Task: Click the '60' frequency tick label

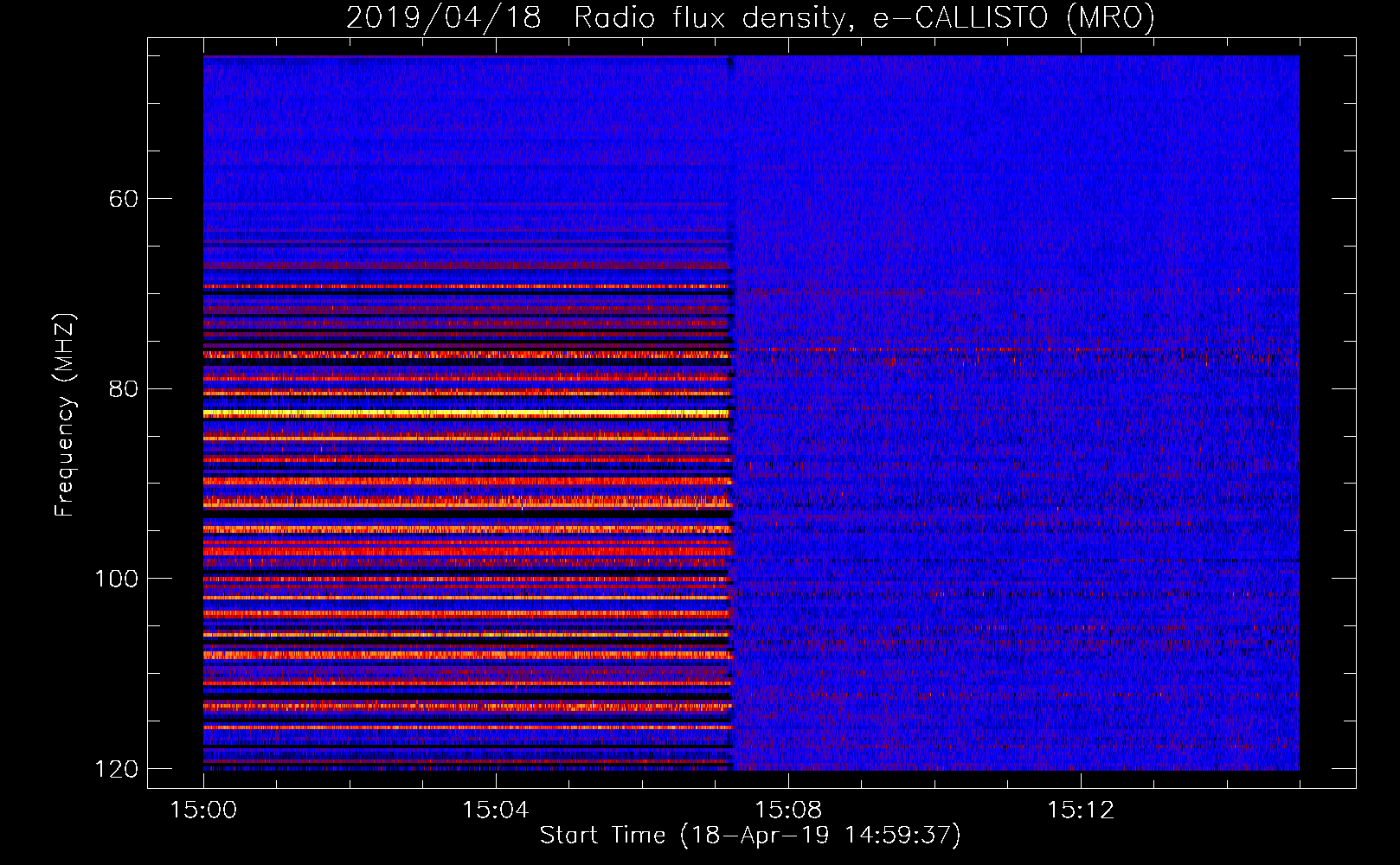Action: point(123,199)
